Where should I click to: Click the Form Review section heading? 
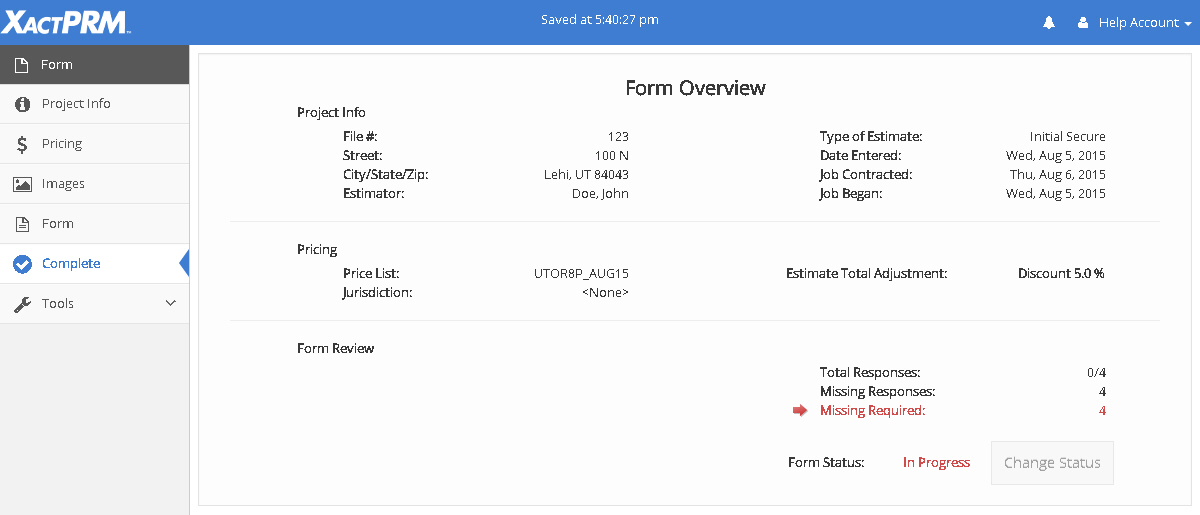tap(336, 349)
